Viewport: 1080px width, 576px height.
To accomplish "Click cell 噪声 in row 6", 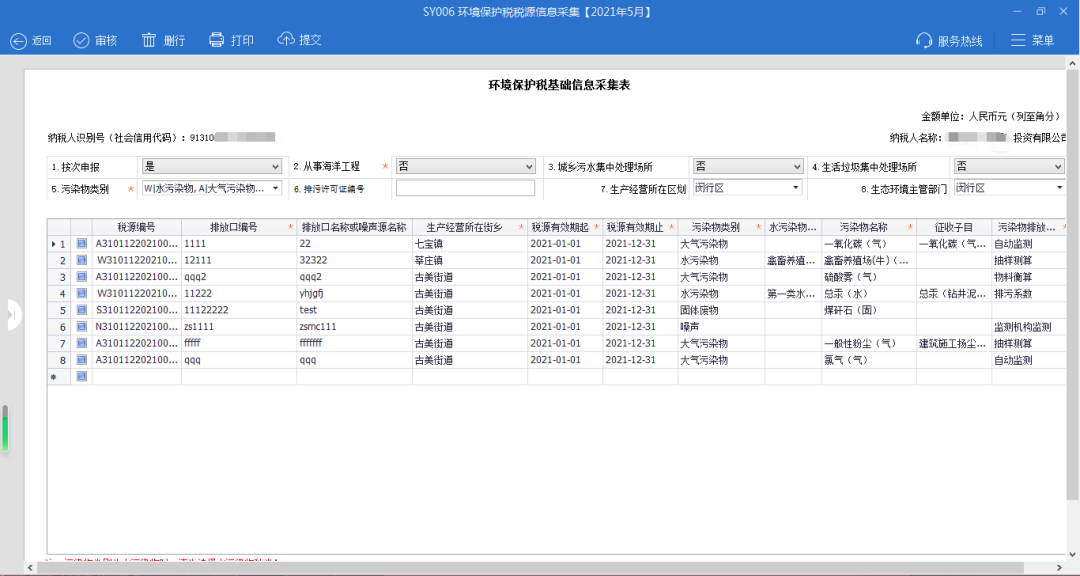I will [x=720, y=326].
